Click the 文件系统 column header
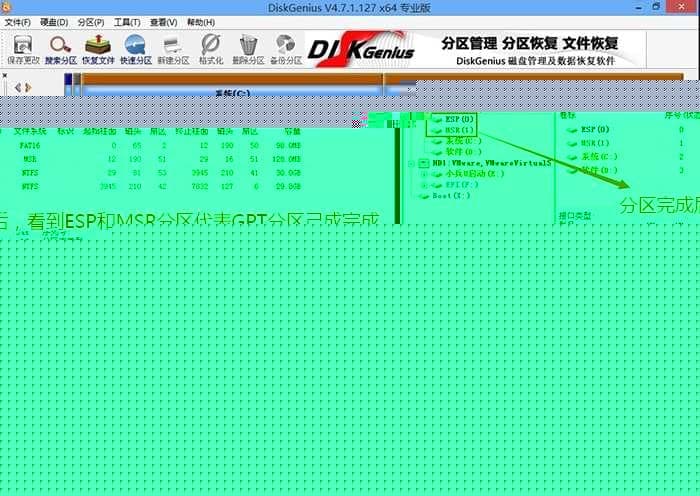The height and width of the screenshot is (496, 700). [30, 131]
